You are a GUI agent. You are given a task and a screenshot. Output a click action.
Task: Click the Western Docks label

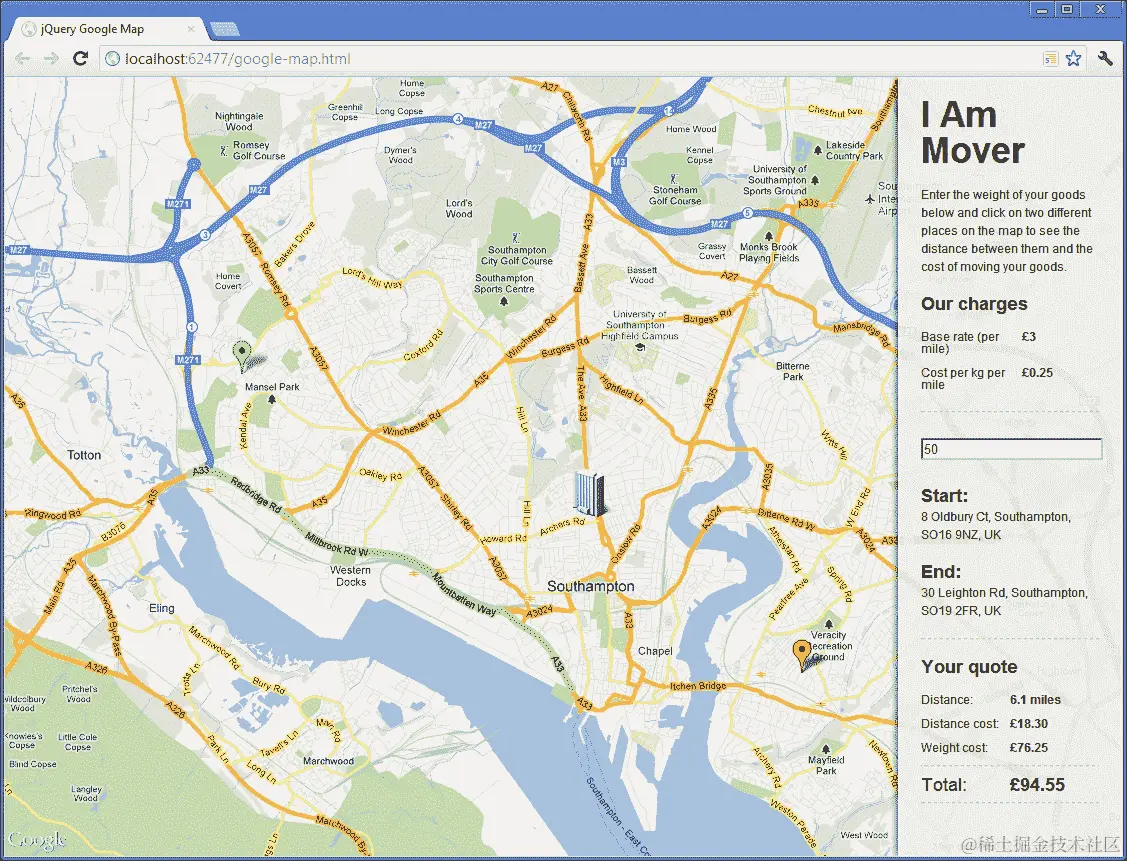pos(351,576)
